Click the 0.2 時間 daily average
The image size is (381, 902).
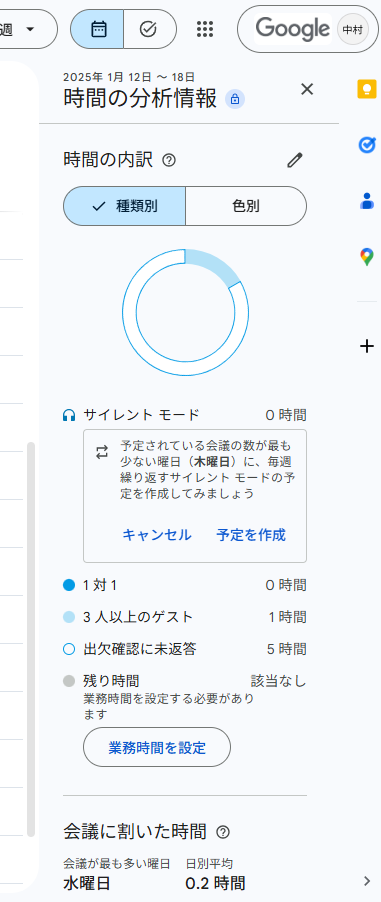pos(215,883)
